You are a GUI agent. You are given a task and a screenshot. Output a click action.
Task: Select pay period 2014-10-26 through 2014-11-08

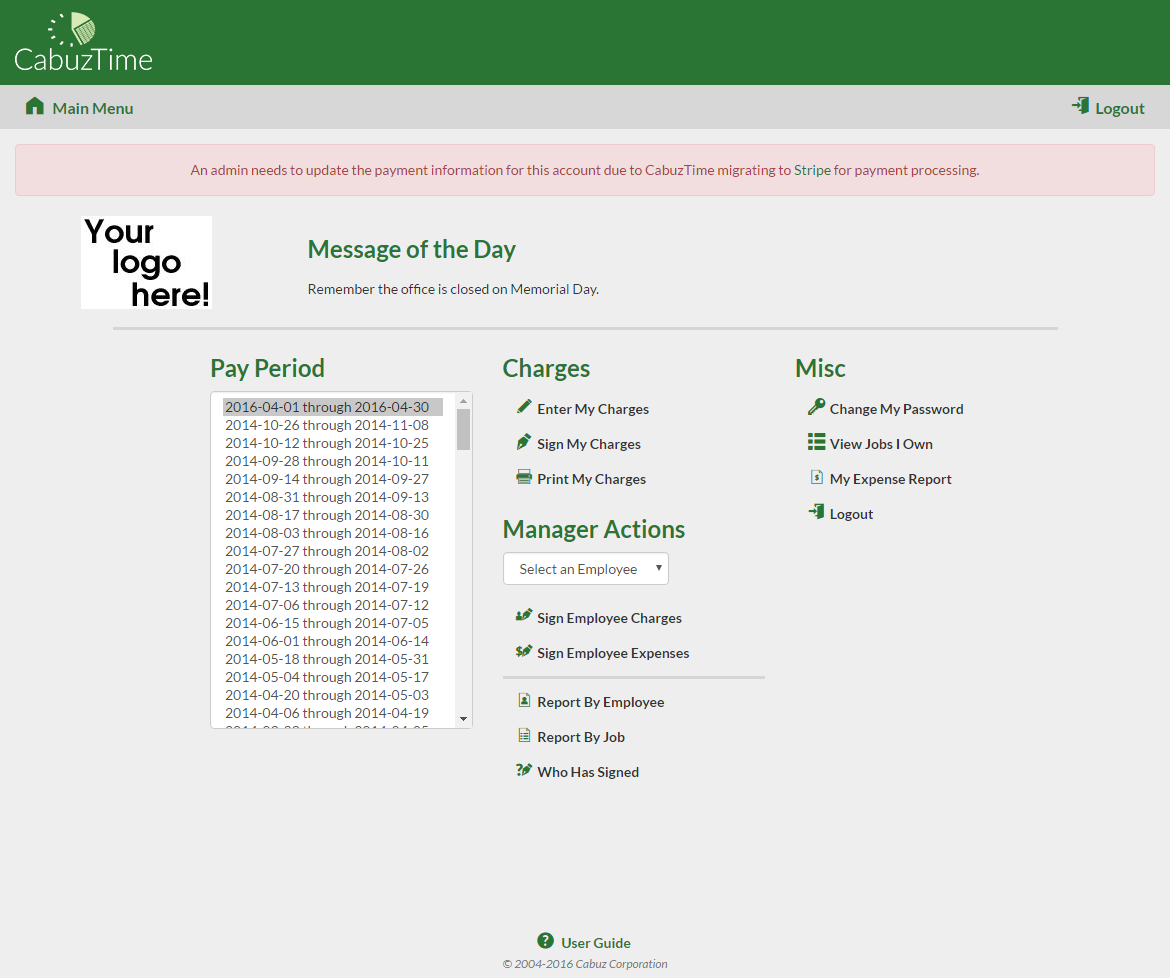326,424
